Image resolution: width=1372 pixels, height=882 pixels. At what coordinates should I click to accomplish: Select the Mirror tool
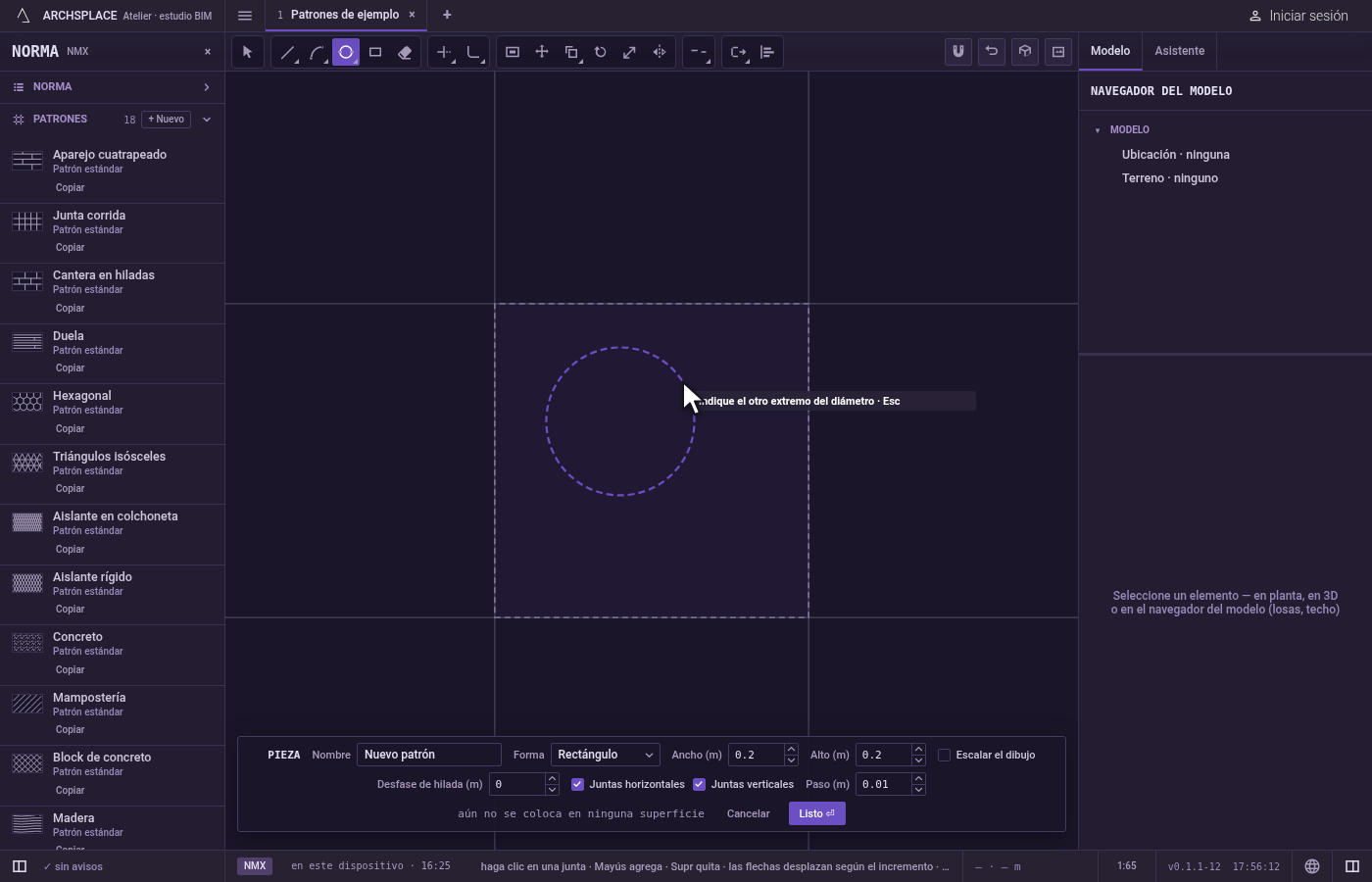pyautogui.click(x=660, y=52)
